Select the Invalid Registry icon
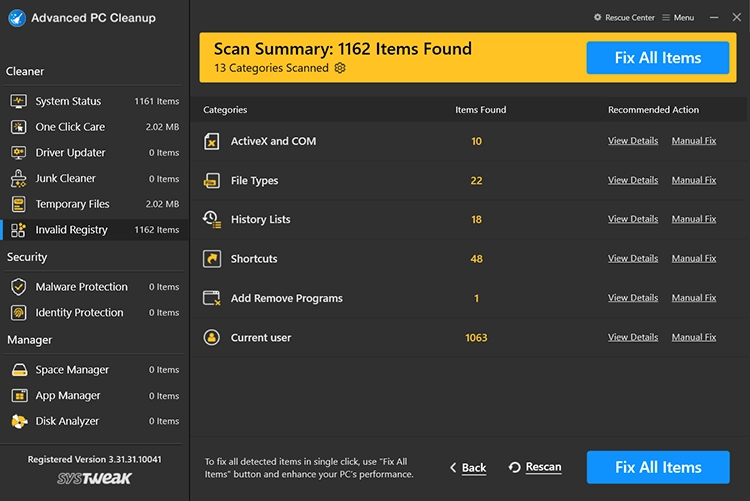Viewport: 750px width, 501px height. [19, 230]
